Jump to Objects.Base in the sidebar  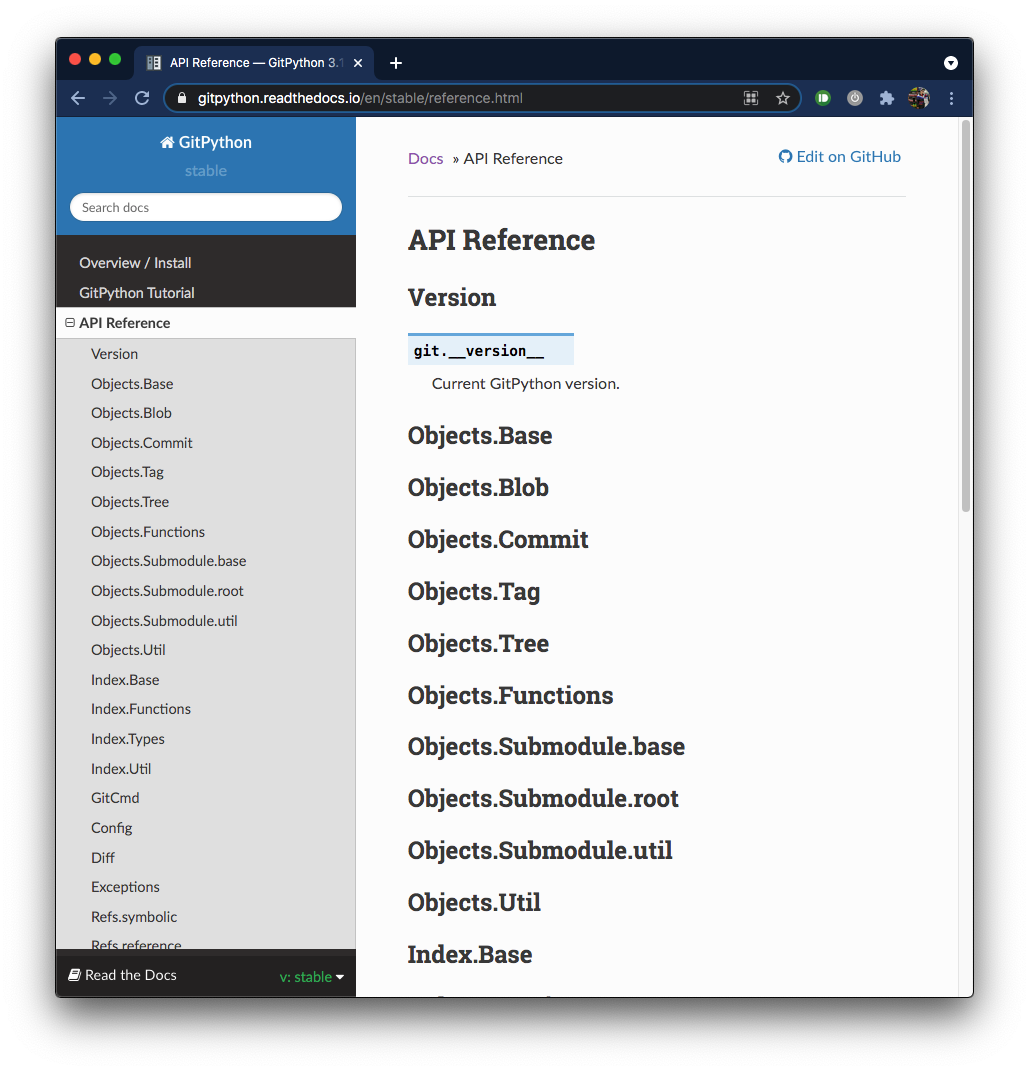click(132, 384)
